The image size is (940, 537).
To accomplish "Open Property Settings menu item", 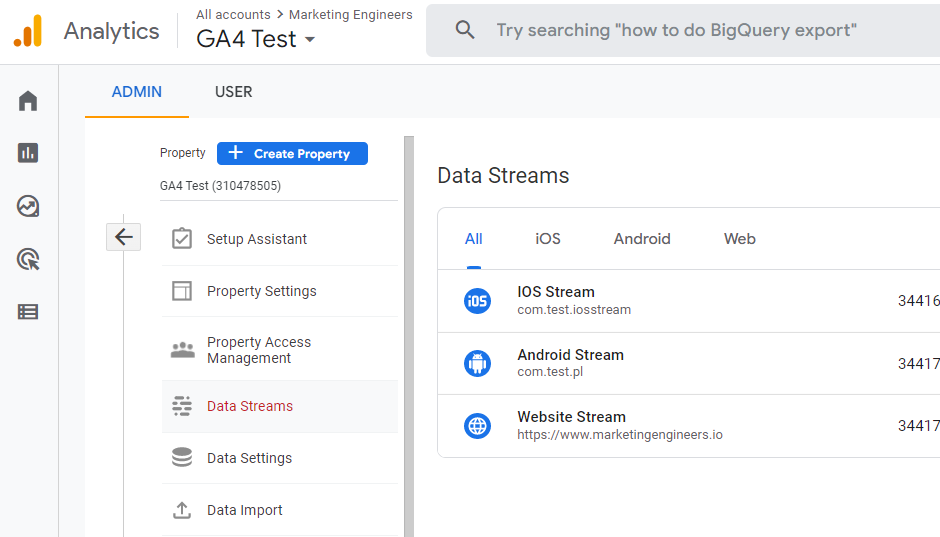I will (280, 291).
